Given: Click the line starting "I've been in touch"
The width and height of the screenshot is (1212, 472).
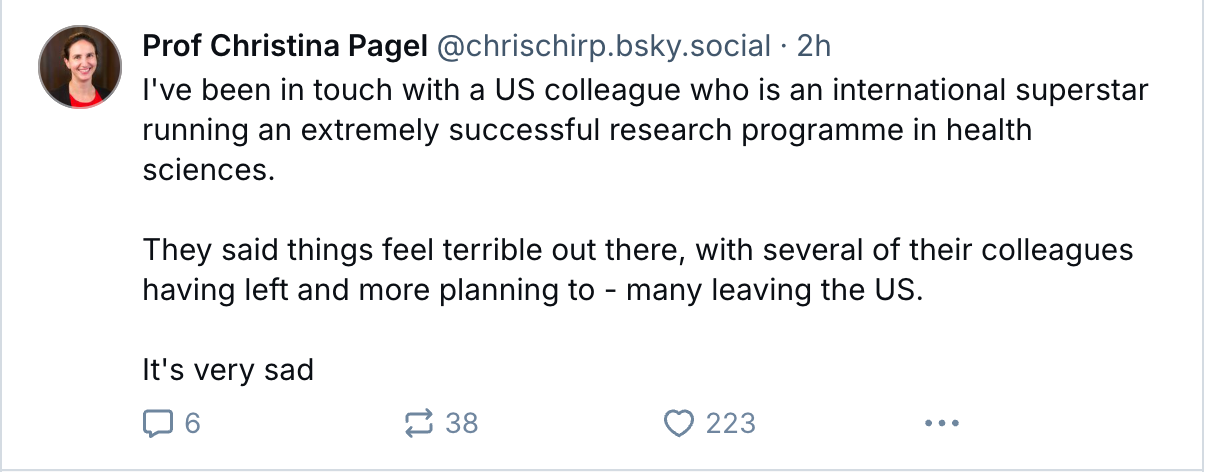Looking at the screenshot, I should (646, 91).
